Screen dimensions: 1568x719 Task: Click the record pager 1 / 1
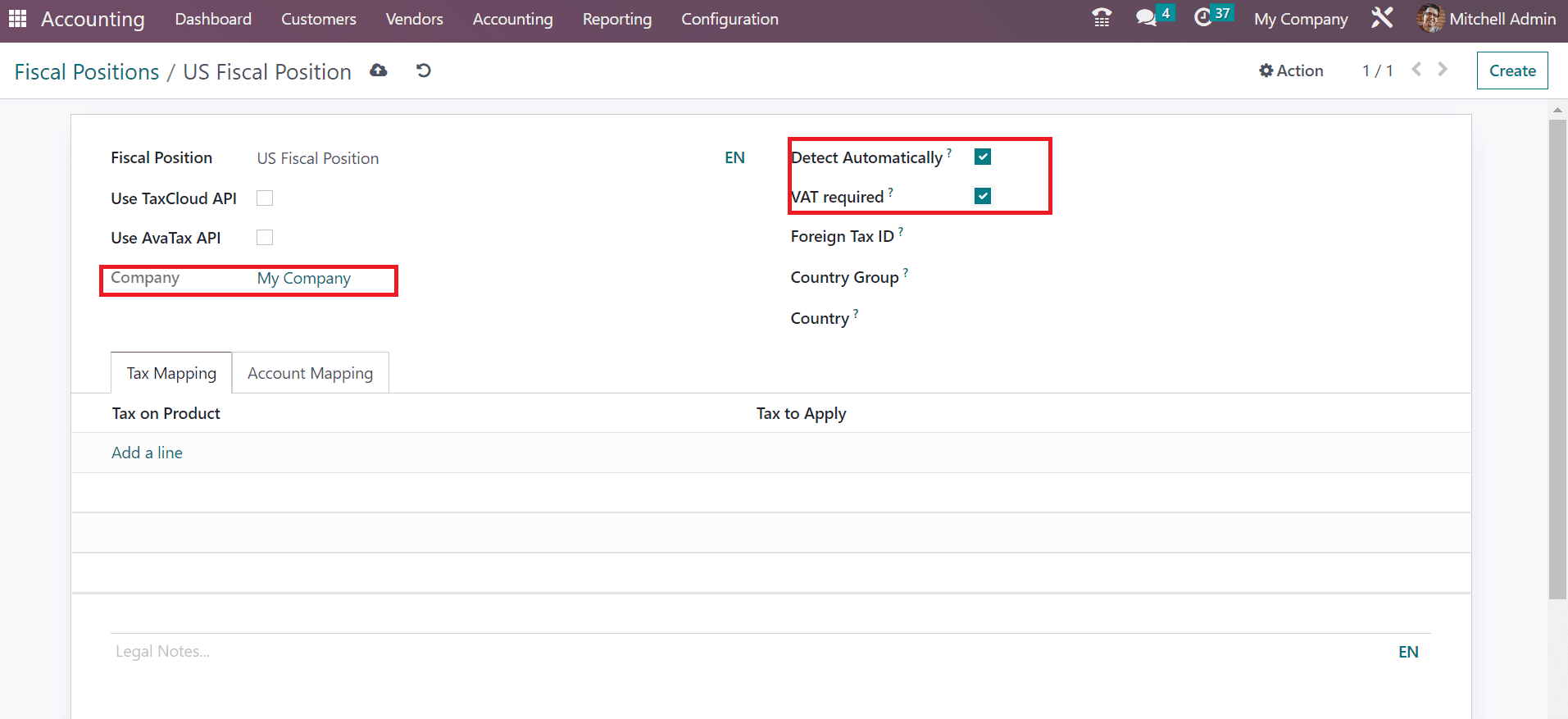click(x=1377, y=71)
